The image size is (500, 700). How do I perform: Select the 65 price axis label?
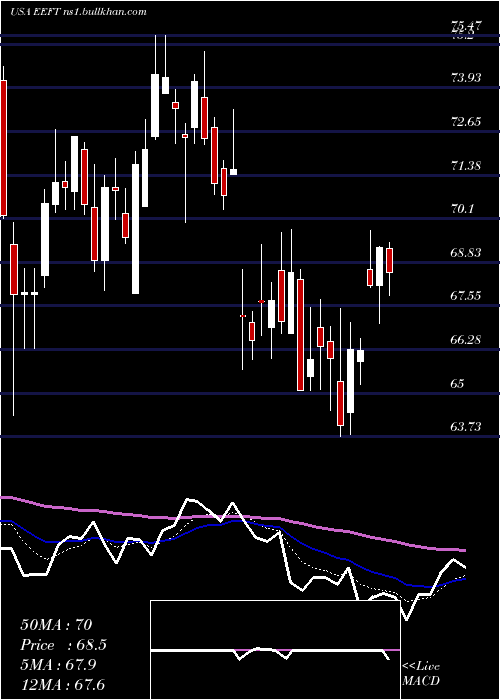point(458,383)
